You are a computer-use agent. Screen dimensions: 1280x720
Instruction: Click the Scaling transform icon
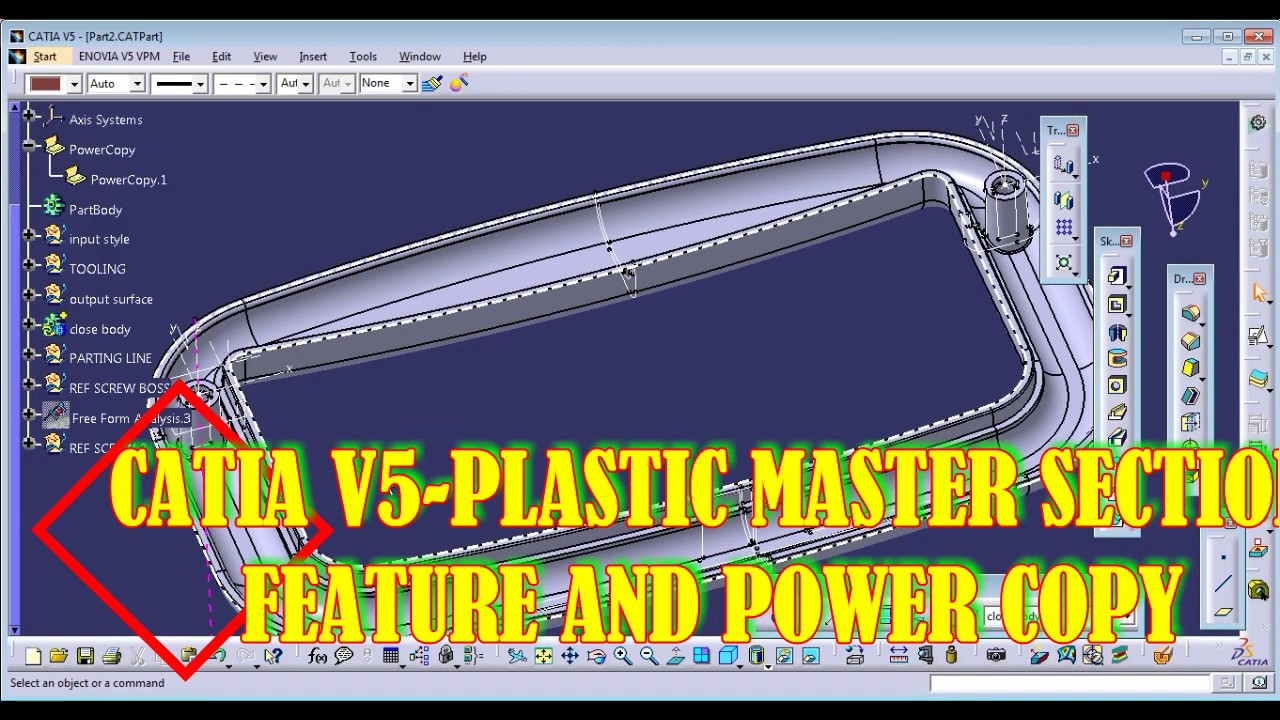1063,262
